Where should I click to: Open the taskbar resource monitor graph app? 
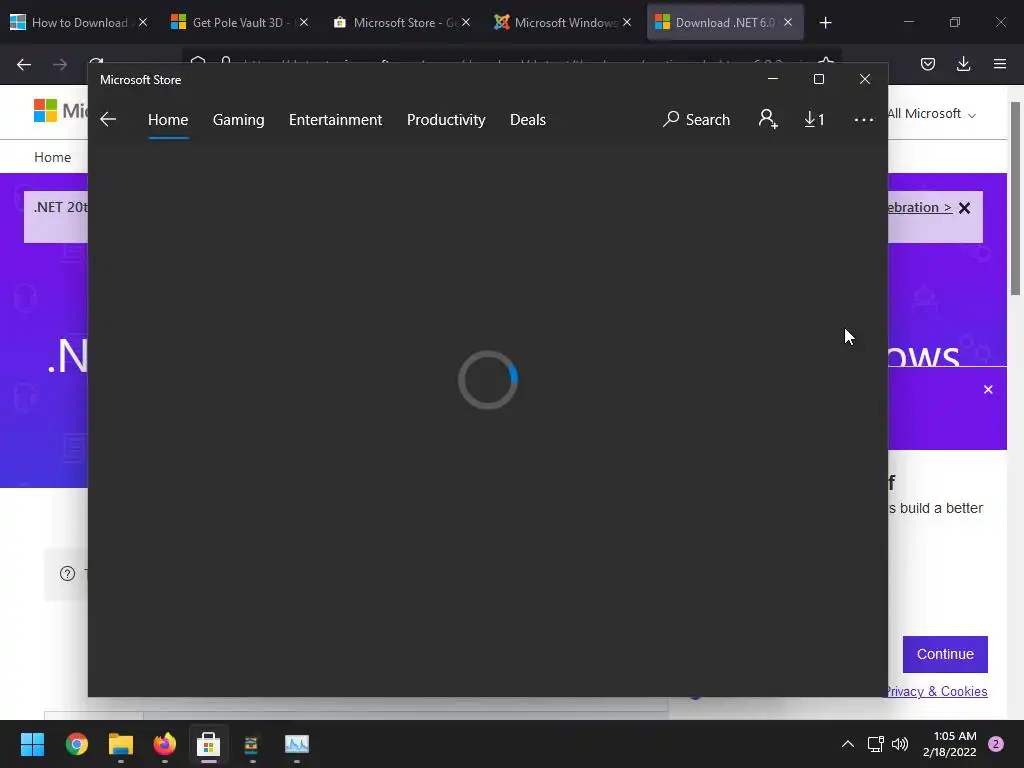296,744
